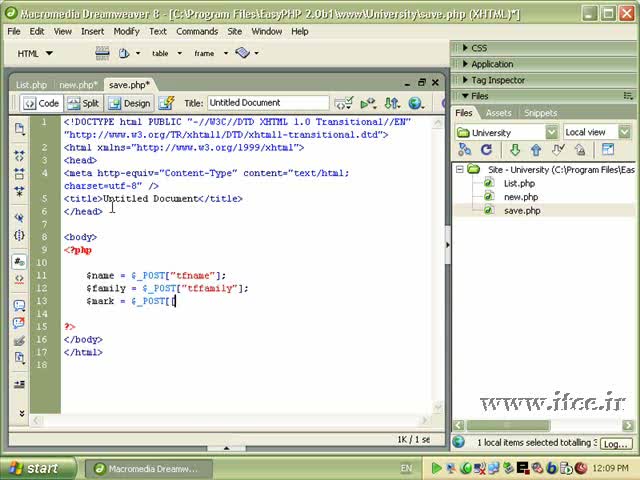
Task: Click the Expand All icon
Action: [x=19, y=191]
